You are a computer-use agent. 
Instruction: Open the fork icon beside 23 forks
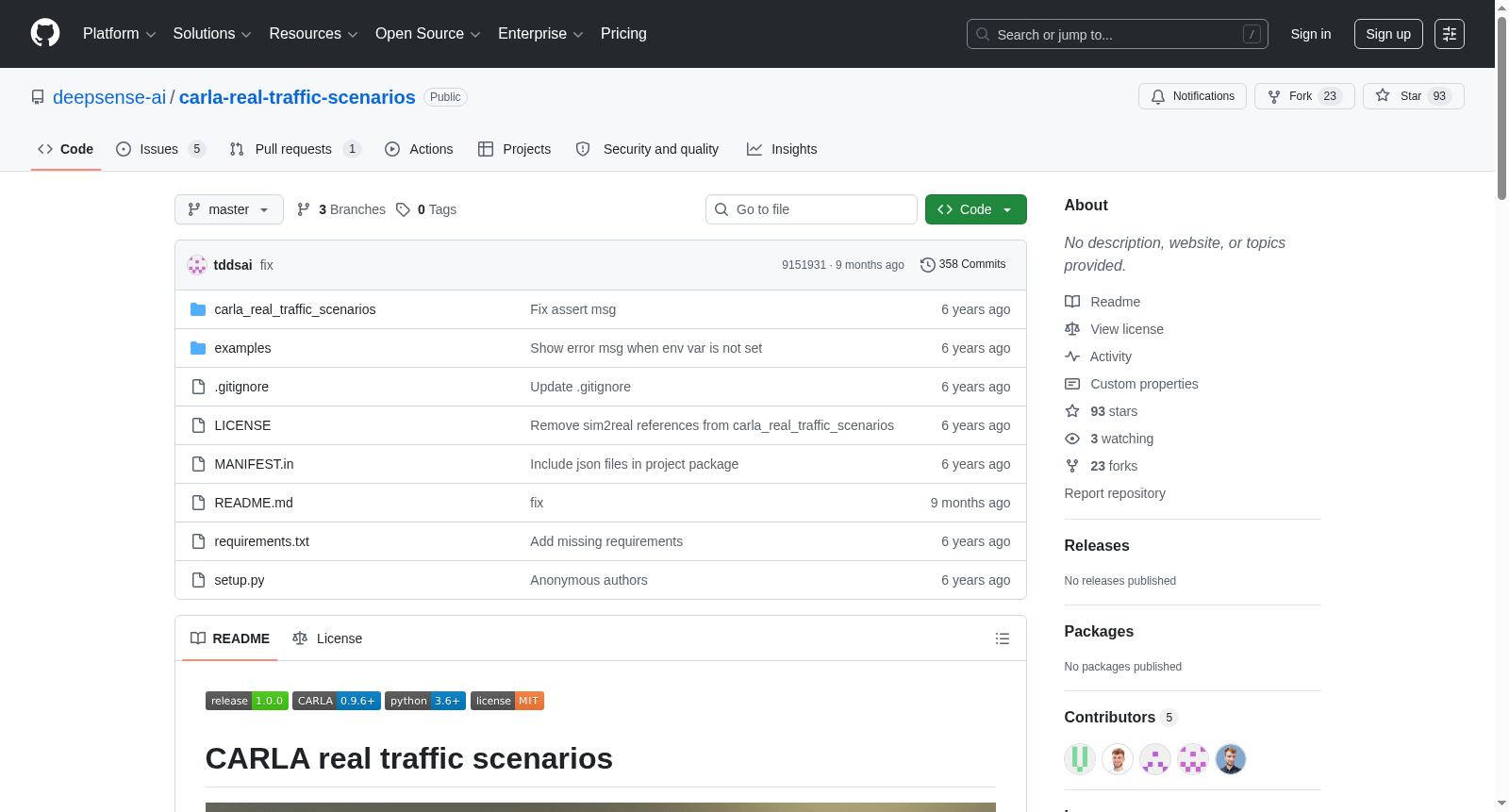tap(1072, 466)
